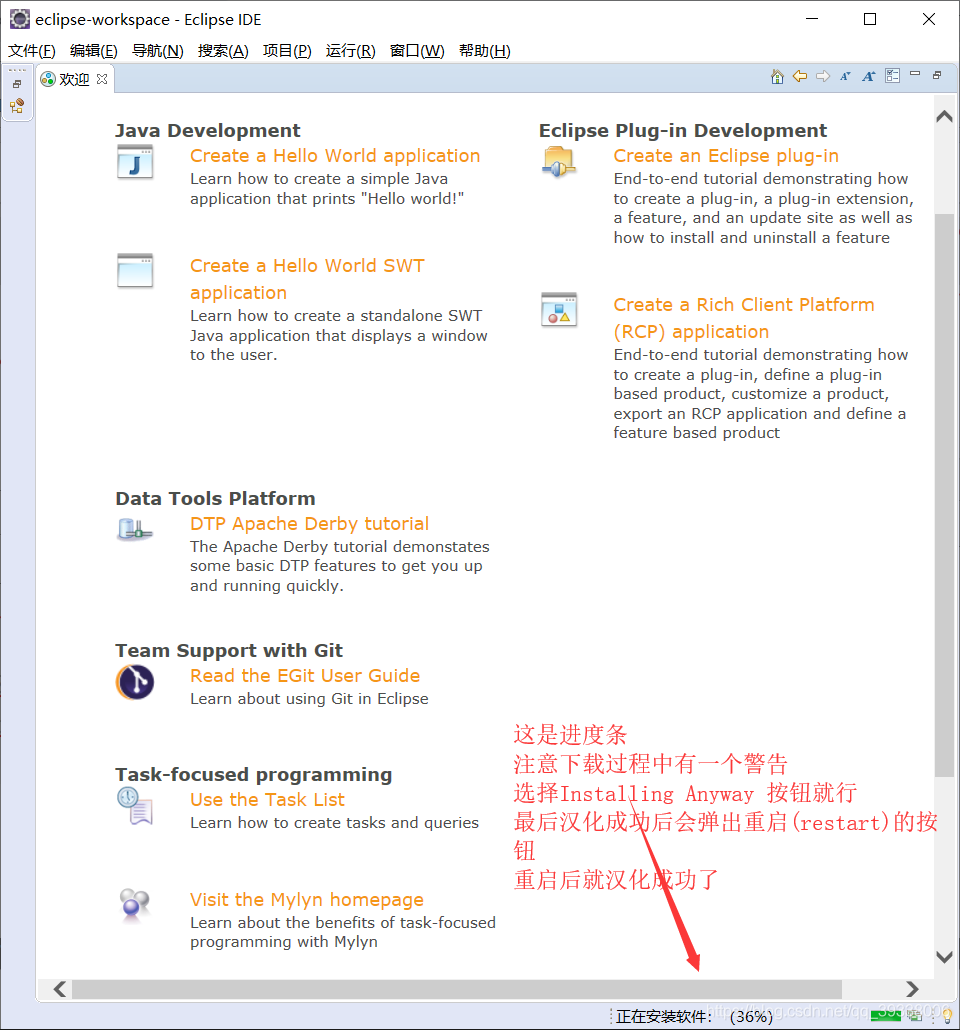Click the Eclipse application icon in title bar
Image resolution: width=960 pixels, height=1030 pixels.
click(20, 19)
